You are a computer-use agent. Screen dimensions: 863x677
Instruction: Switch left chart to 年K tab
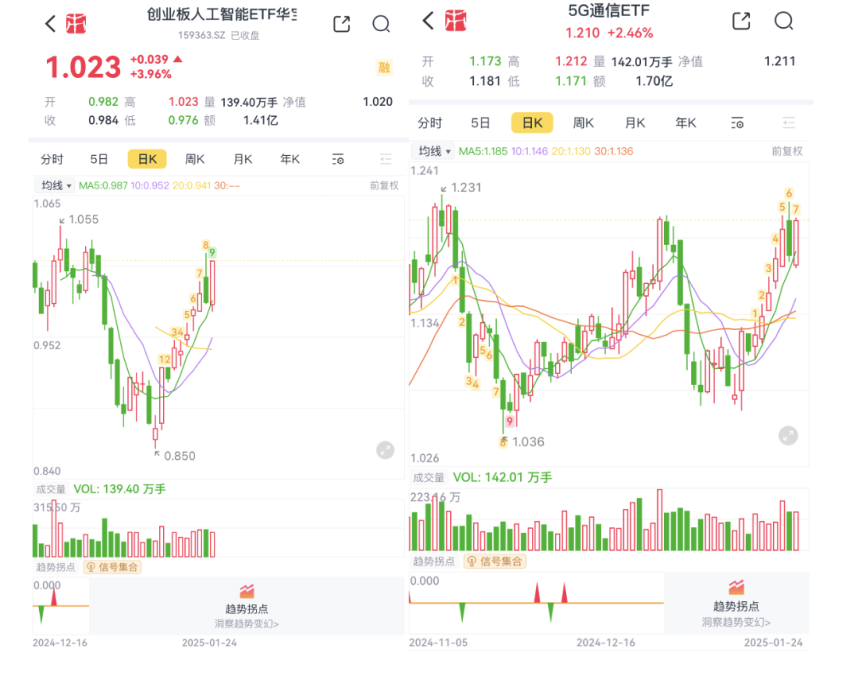pos(290,160)
